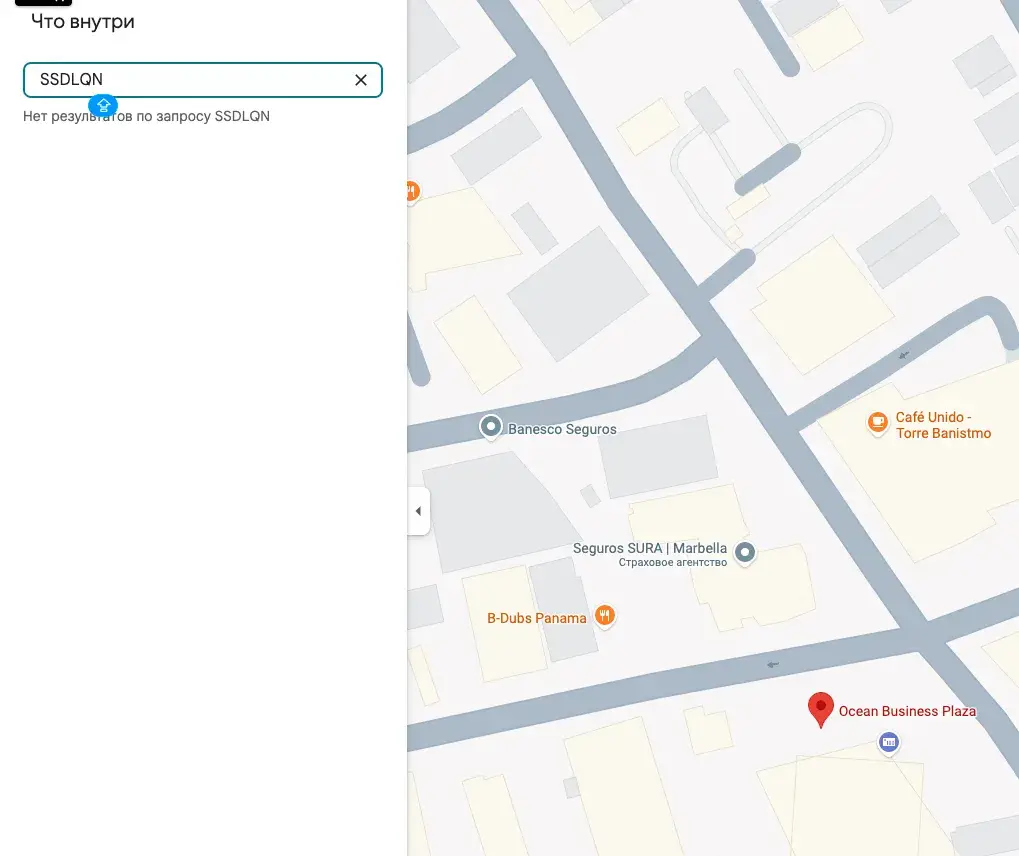Viewport: 1019px width, 856px height.
Task: Select the Café Unido coffee cup icon
Action: click(x=878, y=422)
